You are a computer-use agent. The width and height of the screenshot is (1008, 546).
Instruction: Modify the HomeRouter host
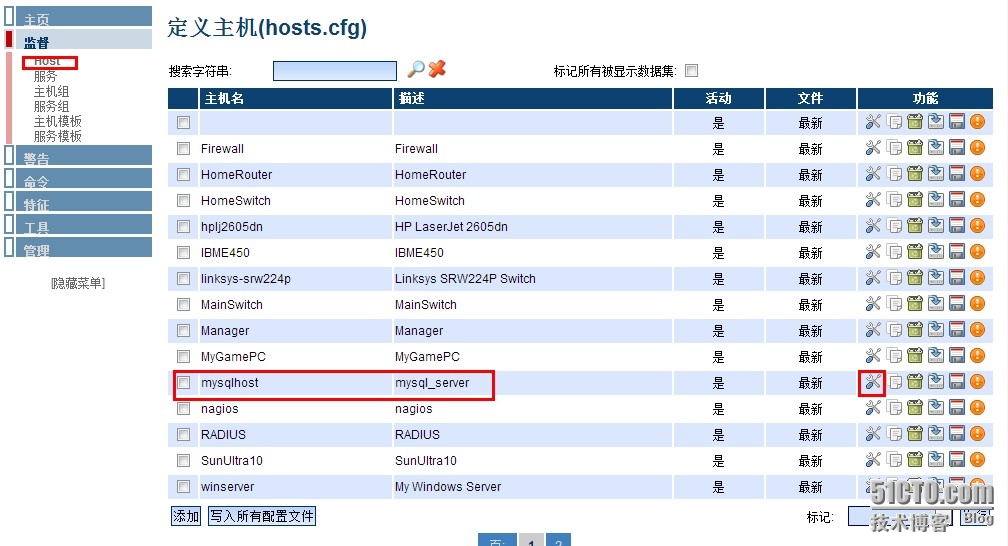[872, 174]
